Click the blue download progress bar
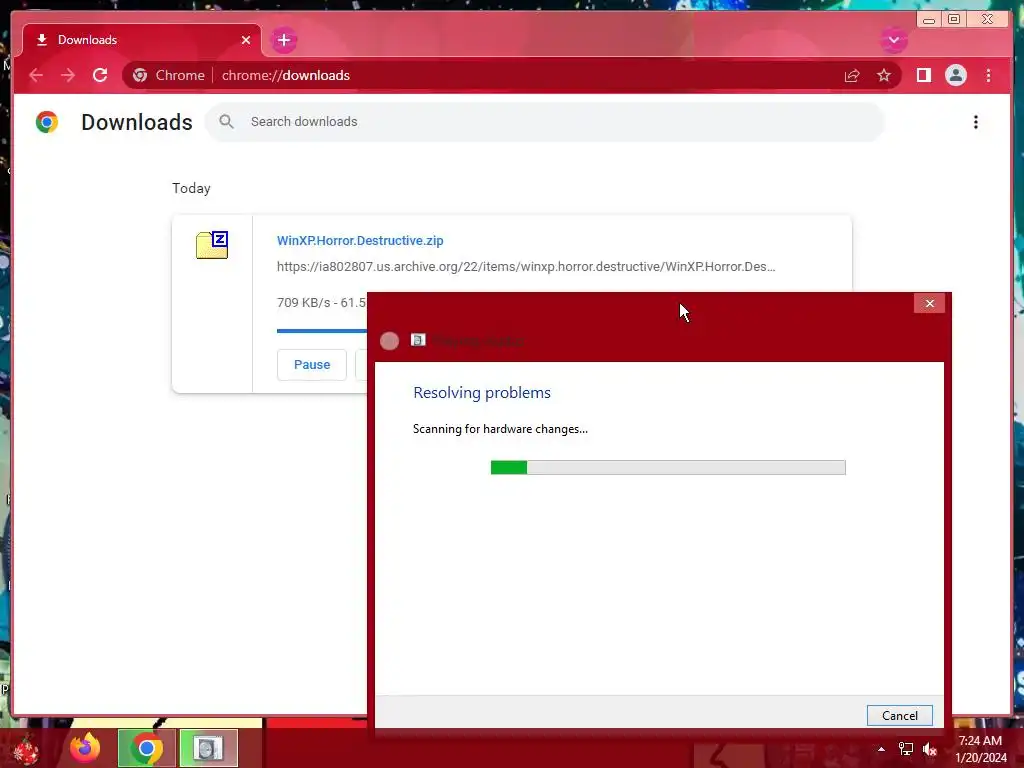Screen dimensions: 1024x768 pos(322,330)
